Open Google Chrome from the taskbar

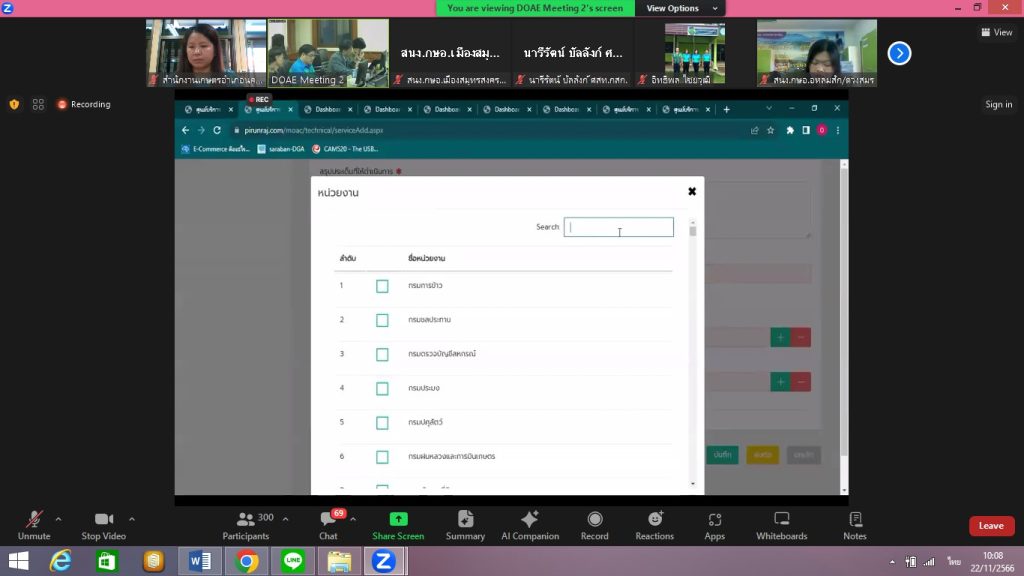246,561
